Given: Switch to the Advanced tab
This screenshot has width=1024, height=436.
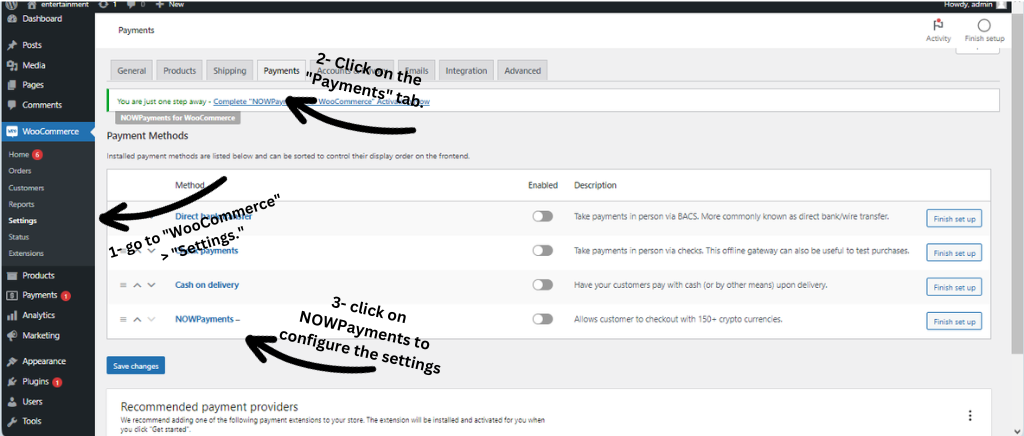Looking at the screenshot, I should (522, 71).
